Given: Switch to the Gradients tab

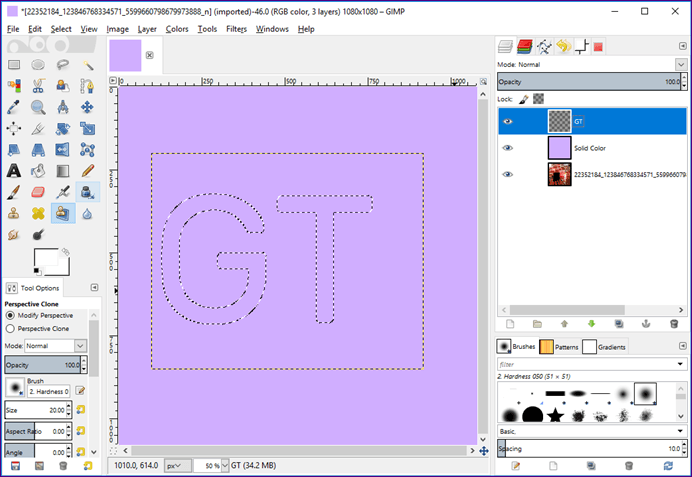Looking at the screenshot, I should pyautogui.click(x=604, y=347).
